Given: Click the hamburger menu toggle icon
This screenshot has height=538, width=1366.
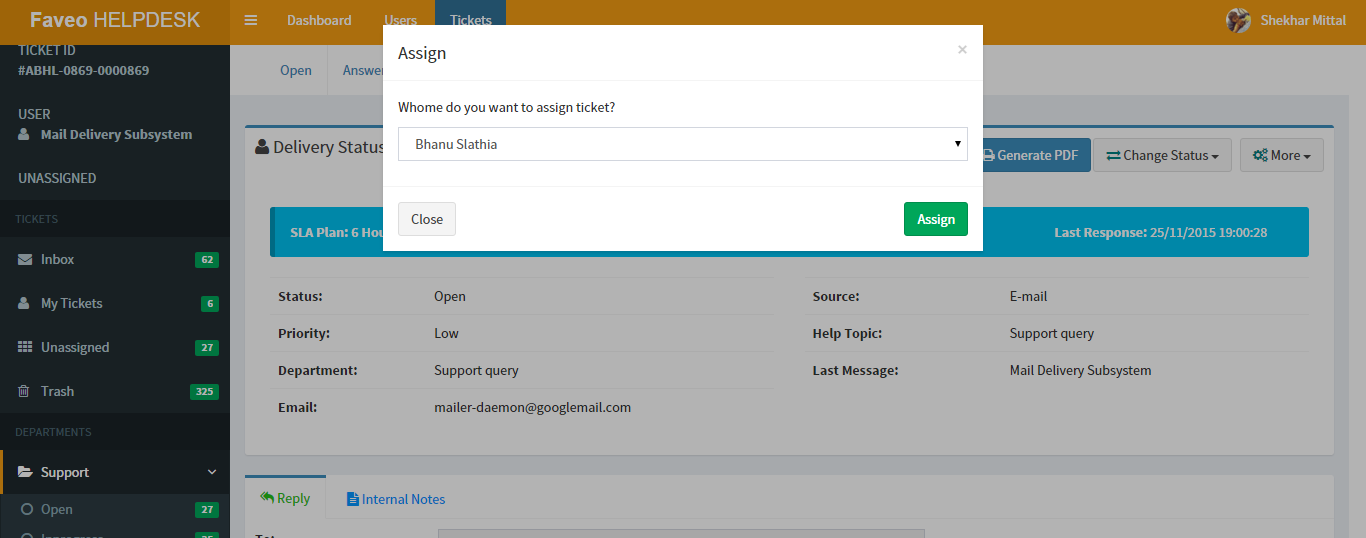Looking at the screenshot, I should point(251,20).
